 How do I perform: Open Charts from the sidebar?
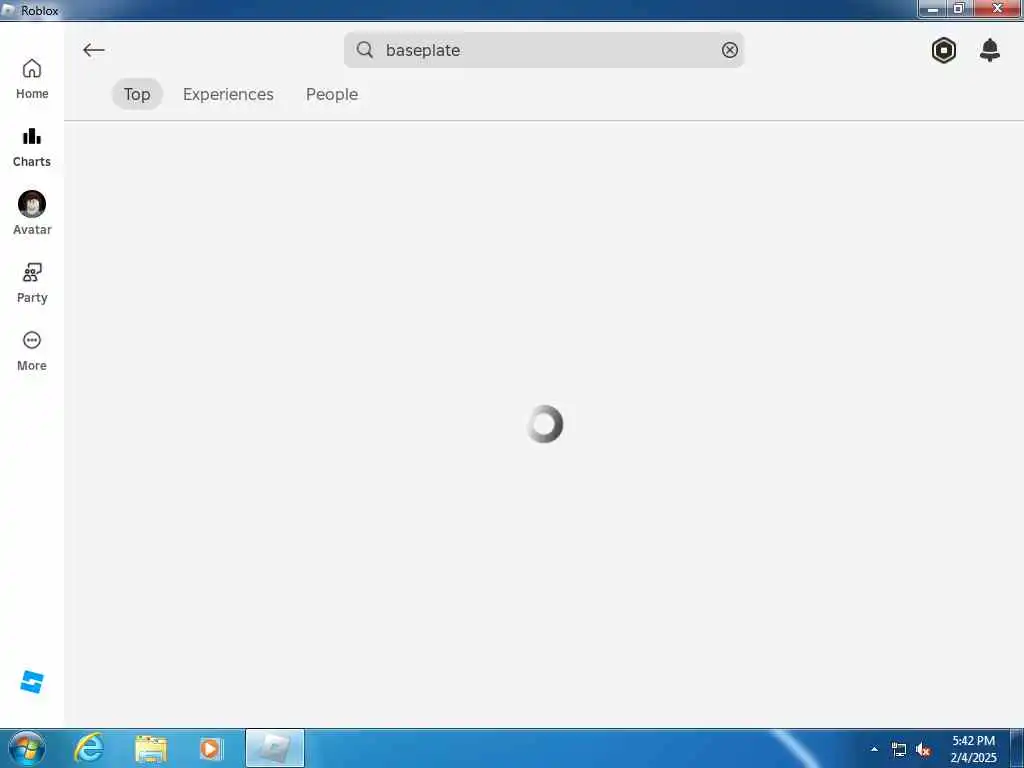(x=32, y=148)
